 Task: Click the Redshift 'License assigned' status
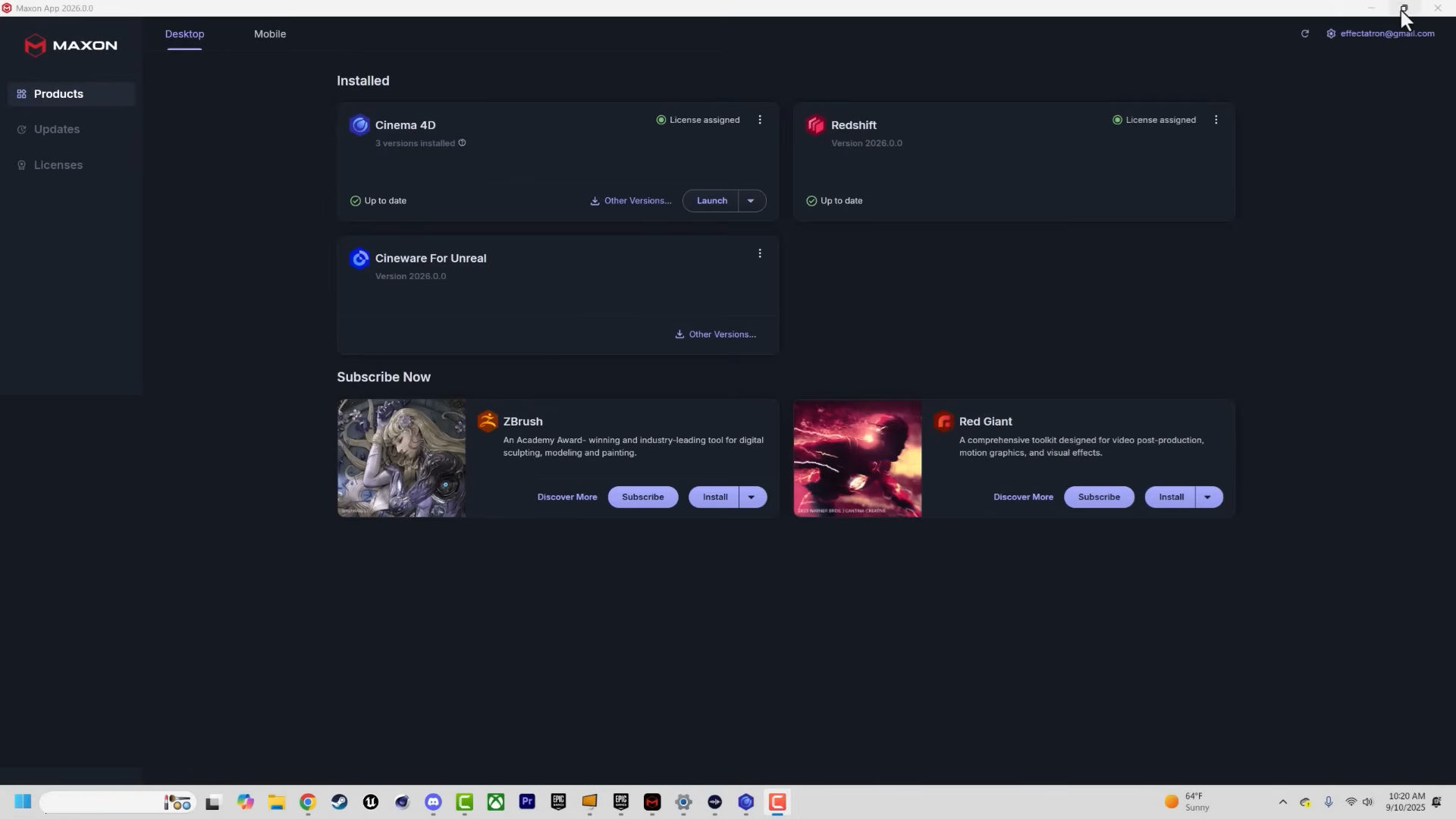pyautogui.click(x=1154, y=120)
